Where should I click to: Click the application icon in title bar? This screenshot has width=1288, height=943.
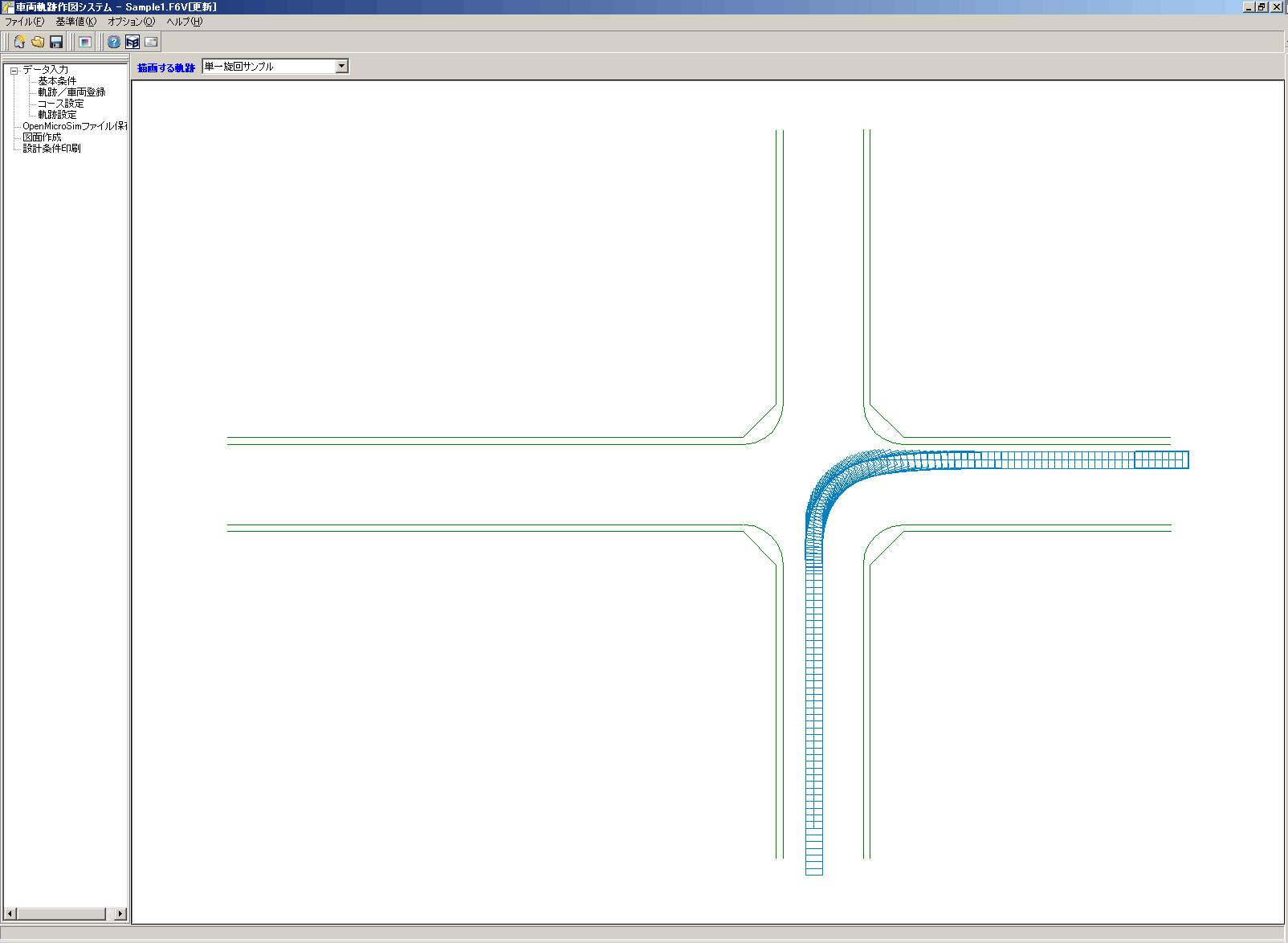pos(8,7)
